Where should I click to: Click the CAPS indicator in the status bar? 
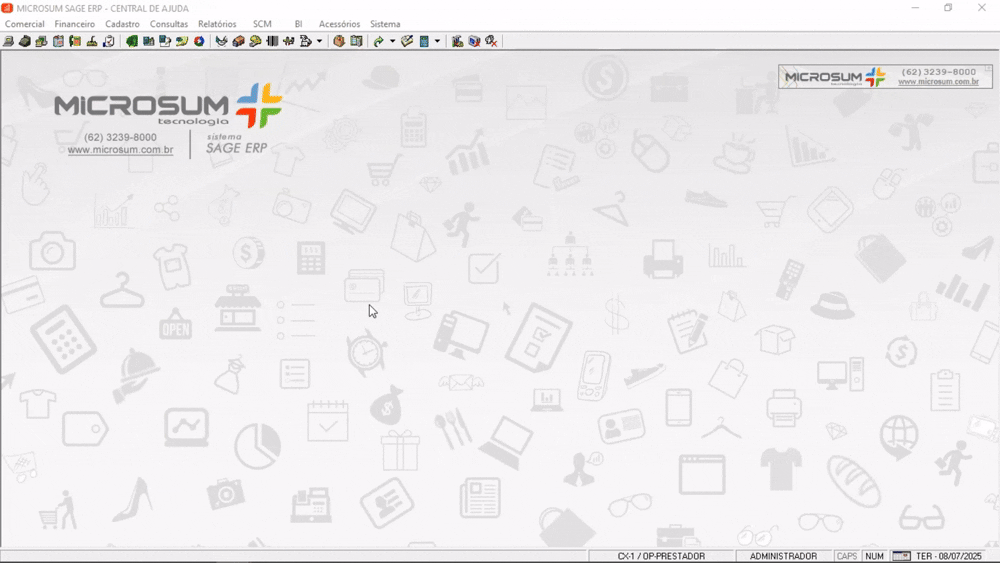[847, 556]
